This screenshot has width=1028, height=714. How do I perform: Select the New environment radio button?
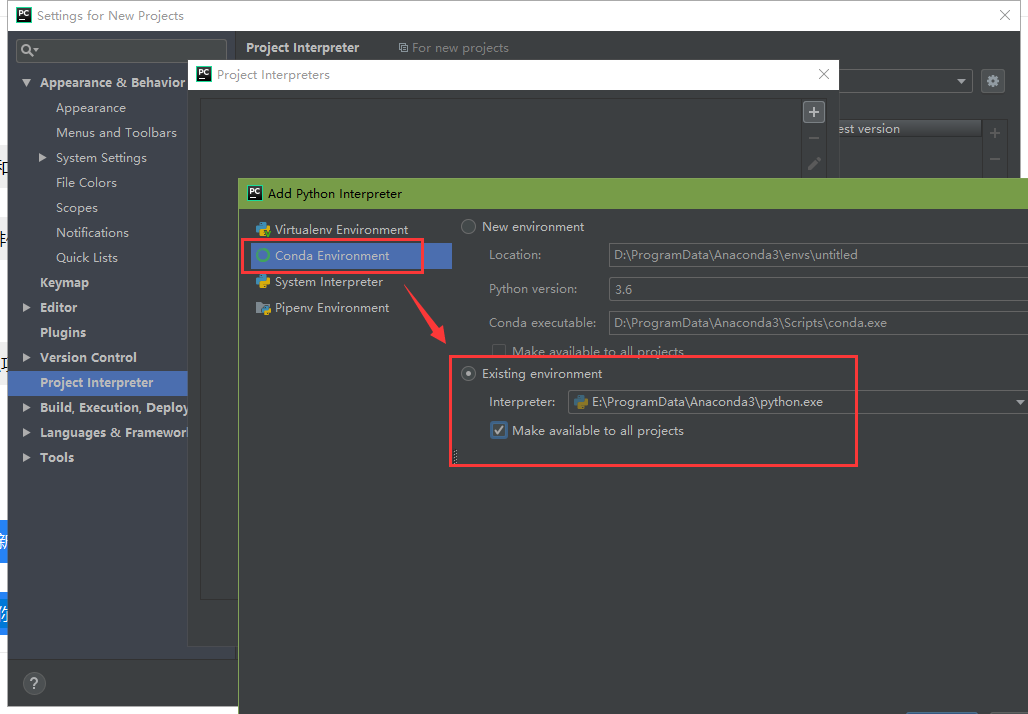click(x=468, y=227)
